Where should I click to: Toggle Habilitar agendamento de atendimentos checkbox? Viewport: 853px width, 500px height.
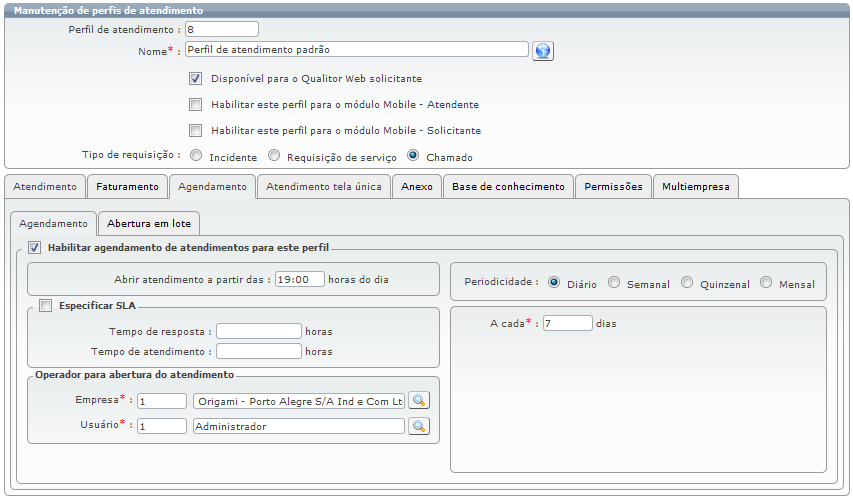tap(34, 247)
